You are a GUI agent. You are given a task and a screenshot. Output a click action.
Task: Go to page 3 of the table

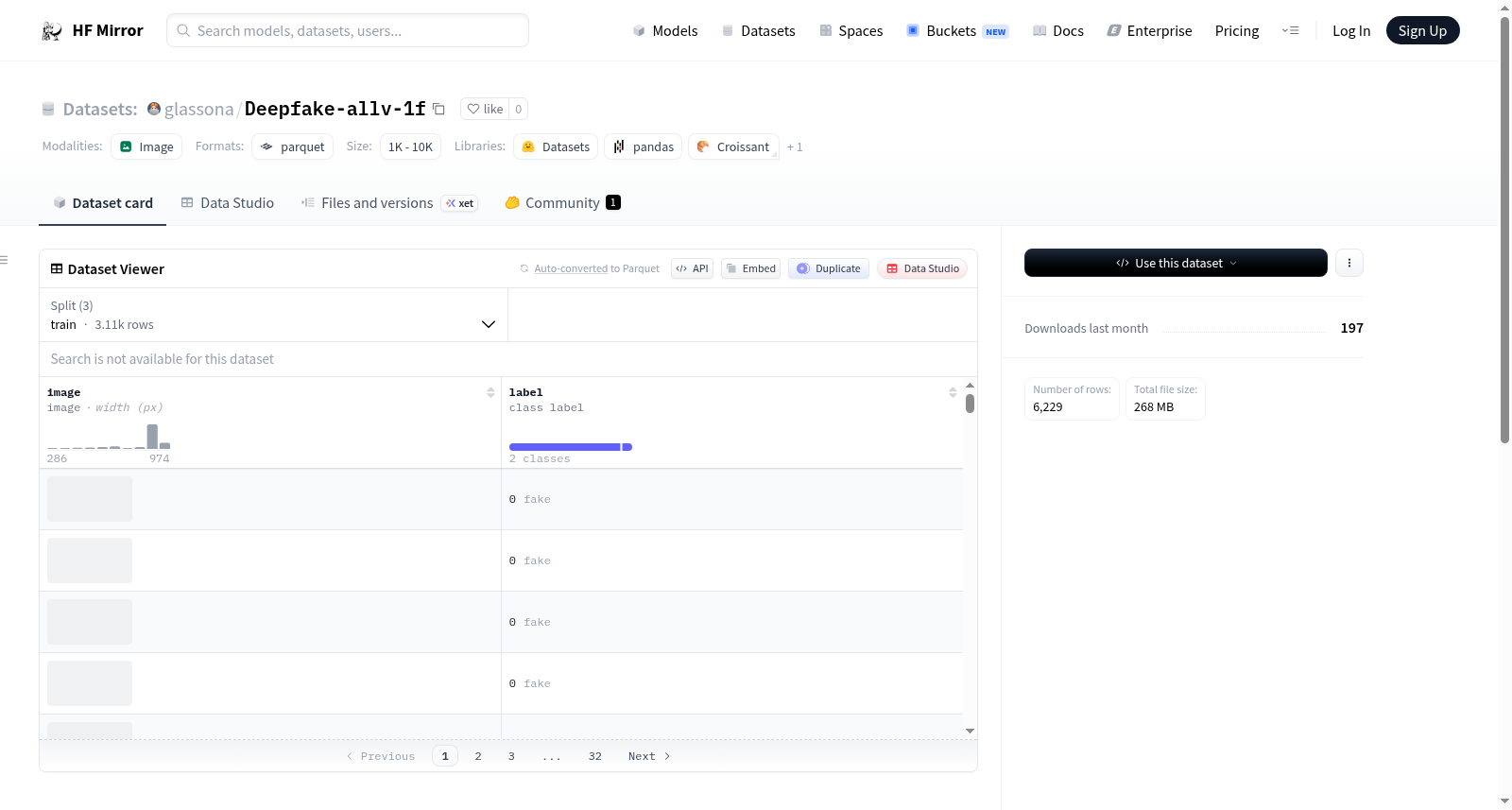[x=511, y=756]
